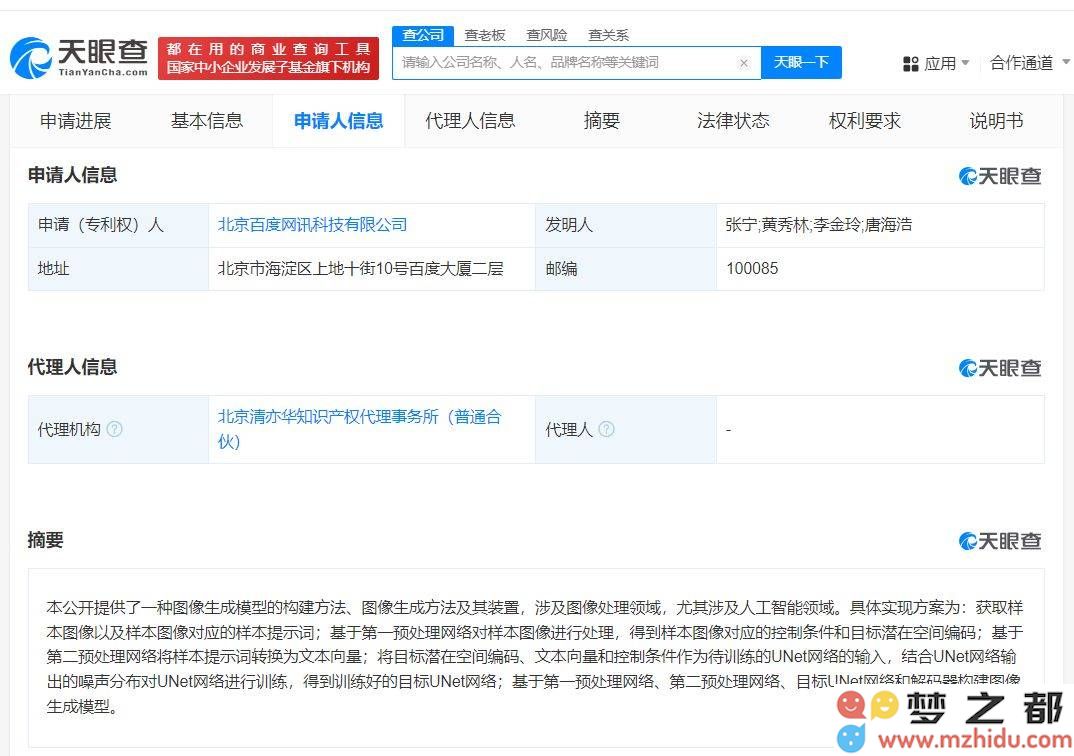Switch to the 申请进展 tab

click(x=75, y=121)
